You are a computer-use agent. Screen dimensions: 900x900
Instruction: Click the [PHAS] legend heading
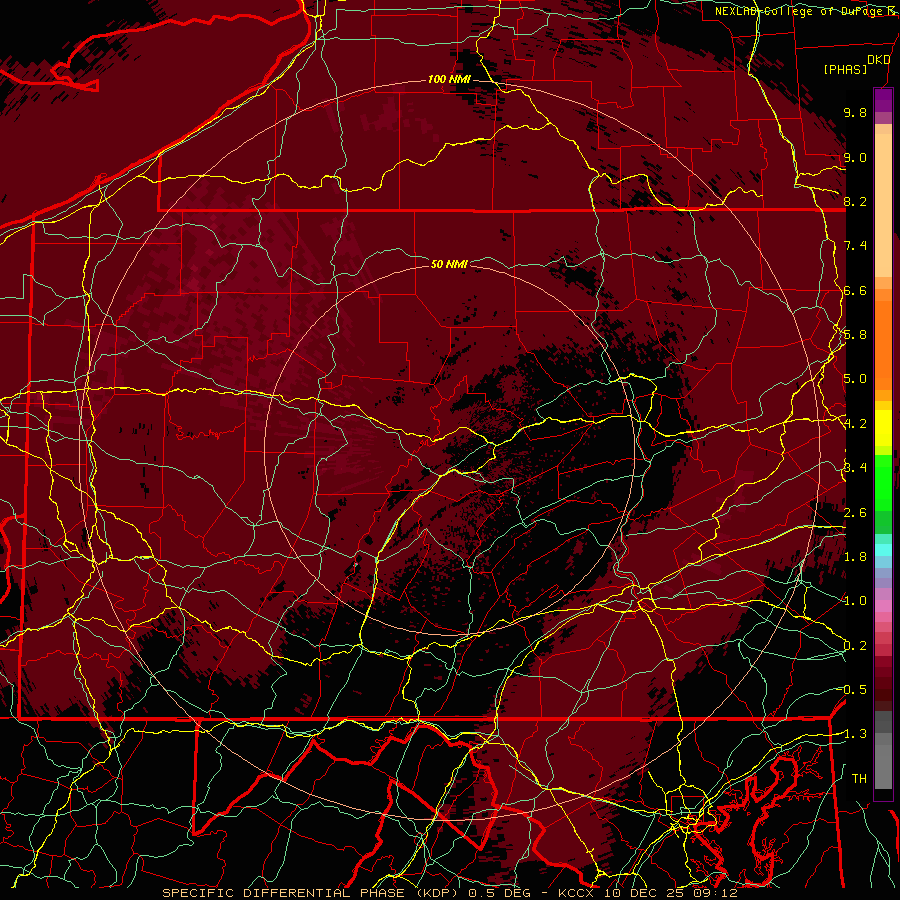845,70
